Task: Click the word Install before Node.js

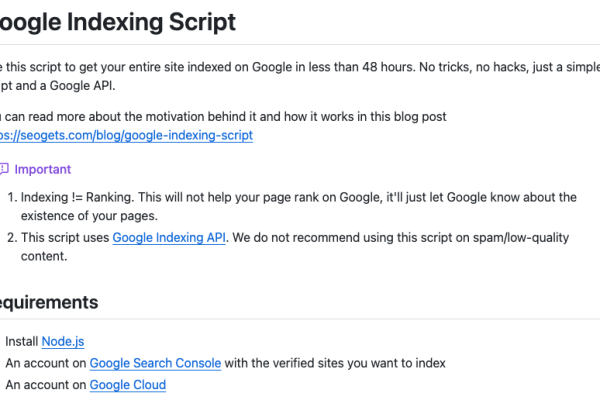Action: click(x=22, y=341)
